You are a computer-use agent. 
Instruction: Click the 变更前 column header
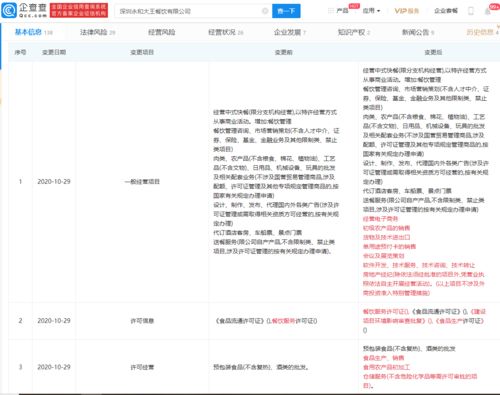tap(284, 52)
